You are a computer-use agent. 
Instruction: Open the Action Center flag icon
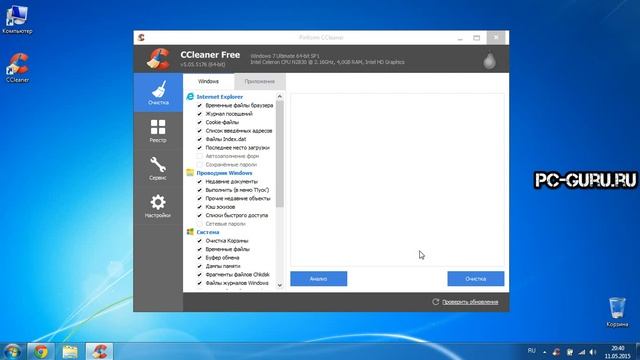pyautogui.click(x=569, y=351)
